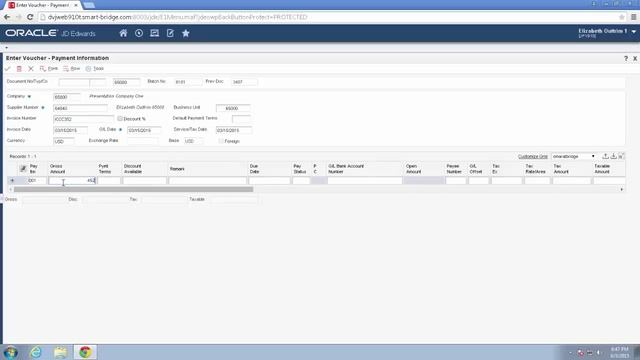
Task: Click the Document Number input field
Action: click(74, 82)
